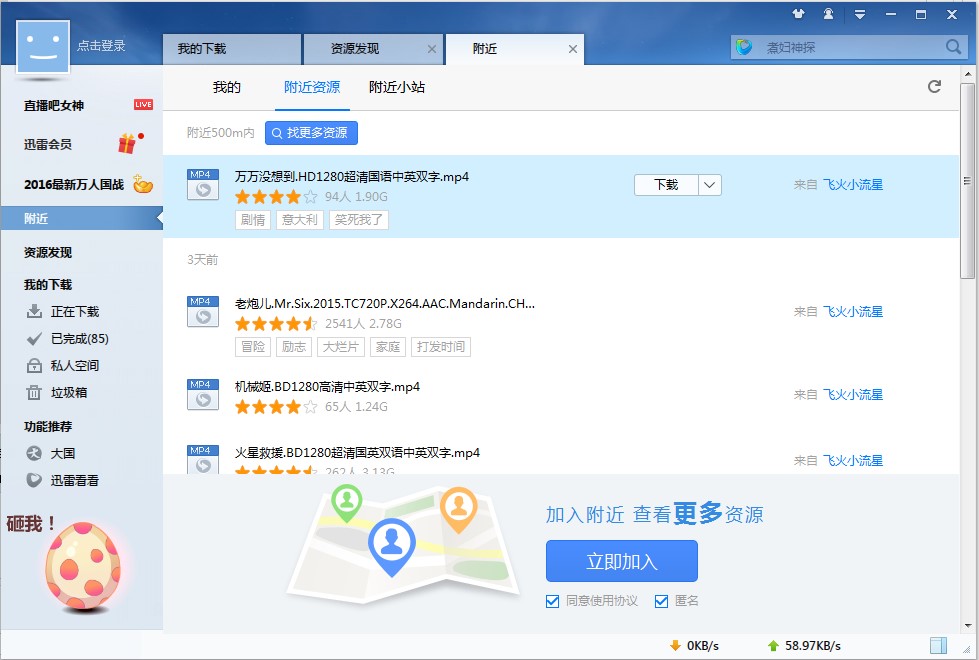Click the 找更多资源 button
Screen dimensions: 979x660
click(x=311, y=133)
